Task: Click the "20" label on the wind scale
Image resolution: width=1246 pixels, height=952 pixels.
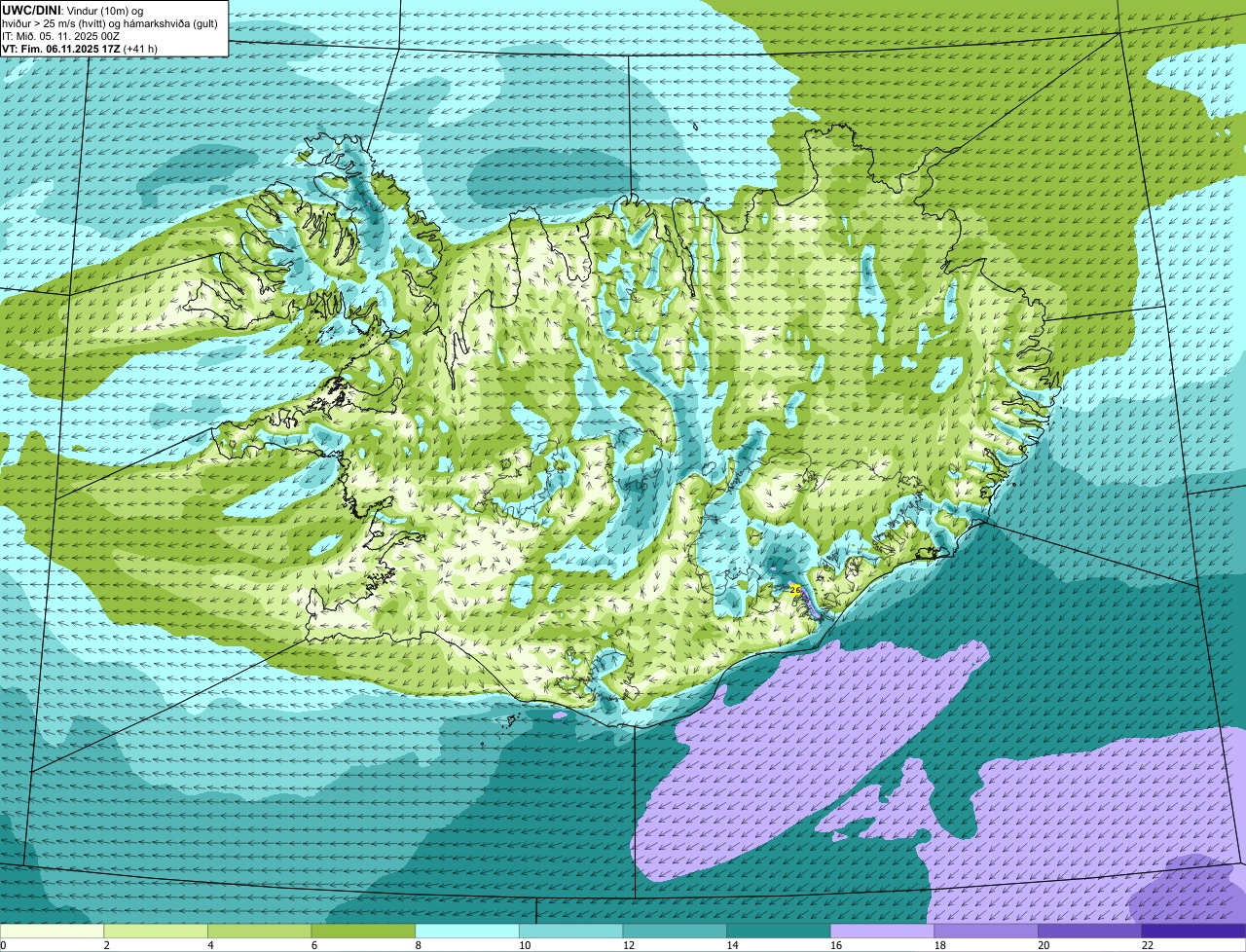Action: [x=1044, y=945]
